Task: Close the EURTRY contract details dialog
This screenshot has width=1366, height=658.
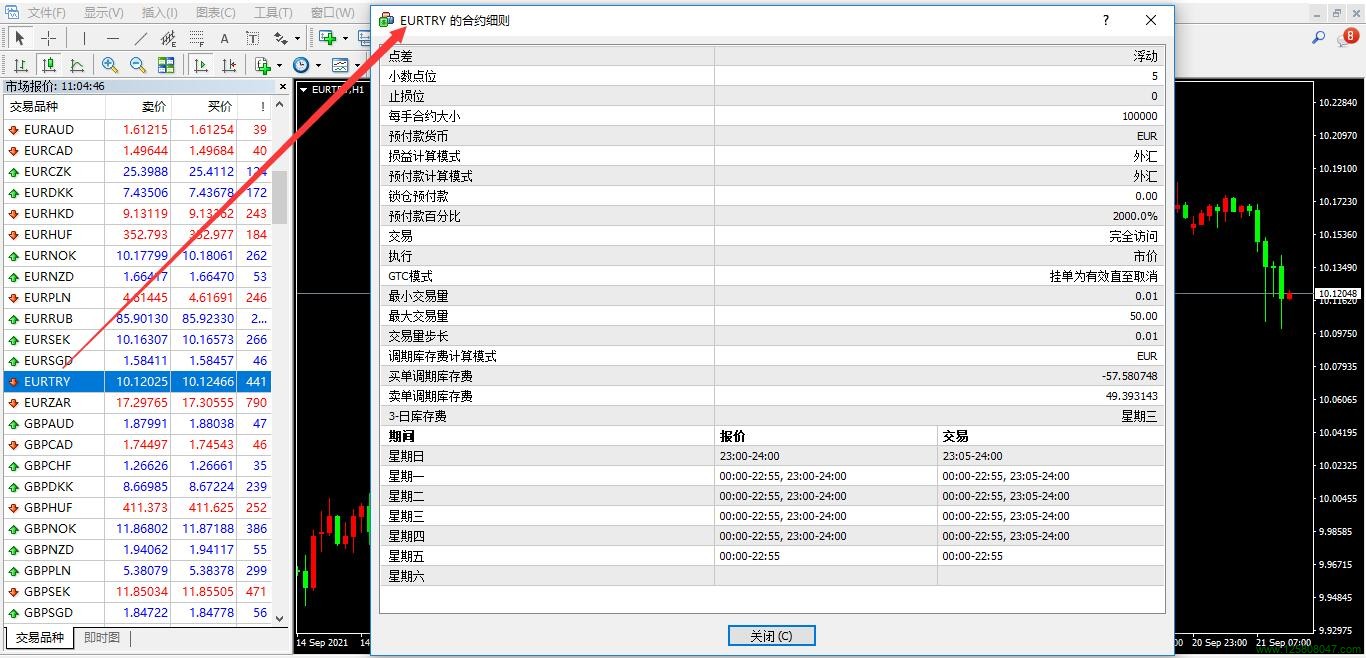Action: click(1151, 20)
